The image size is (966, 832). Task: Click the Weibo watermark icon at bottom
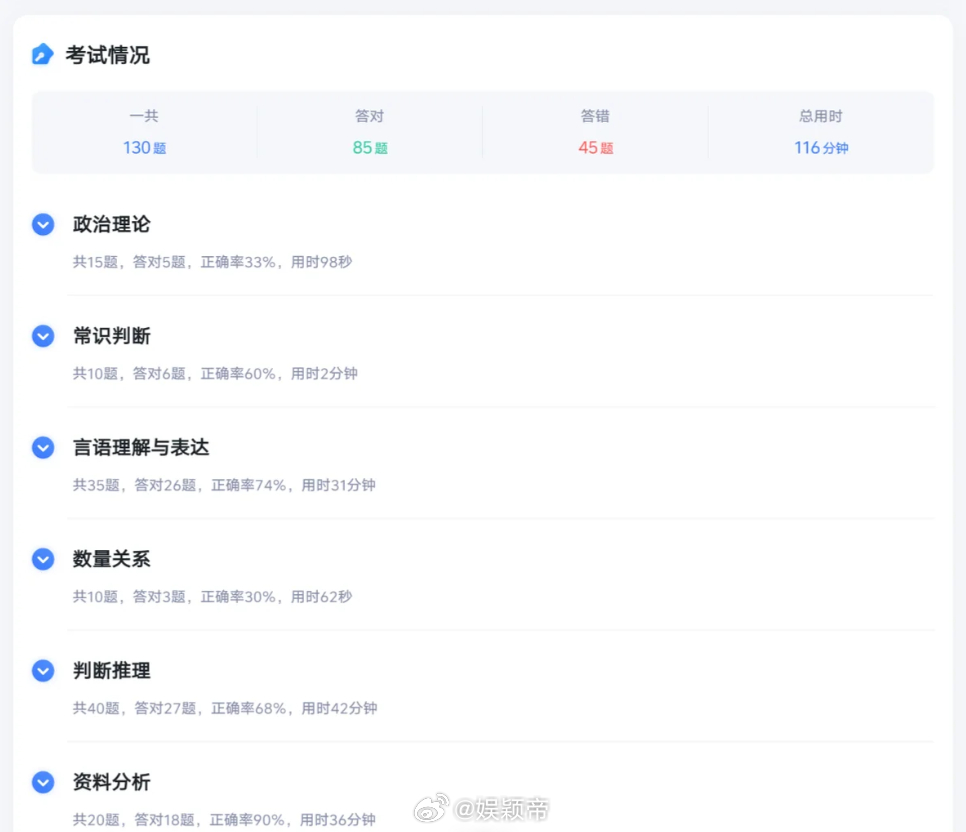point(432,807)
